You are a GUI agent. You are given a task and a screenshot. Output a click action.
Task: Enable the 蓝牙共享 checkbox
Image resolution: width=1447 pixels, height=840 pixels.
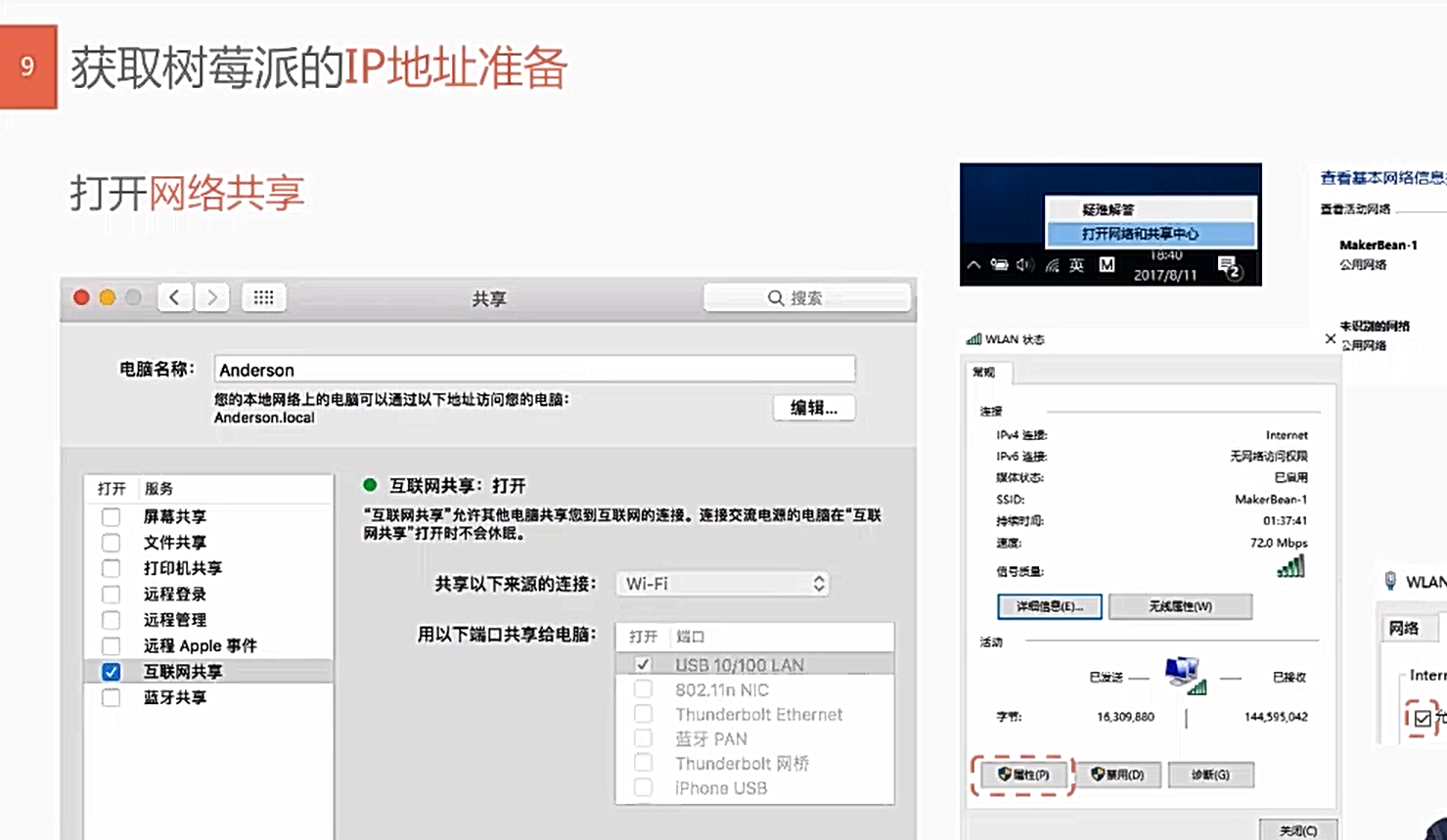pyautogui.click(x=111, y=698)
